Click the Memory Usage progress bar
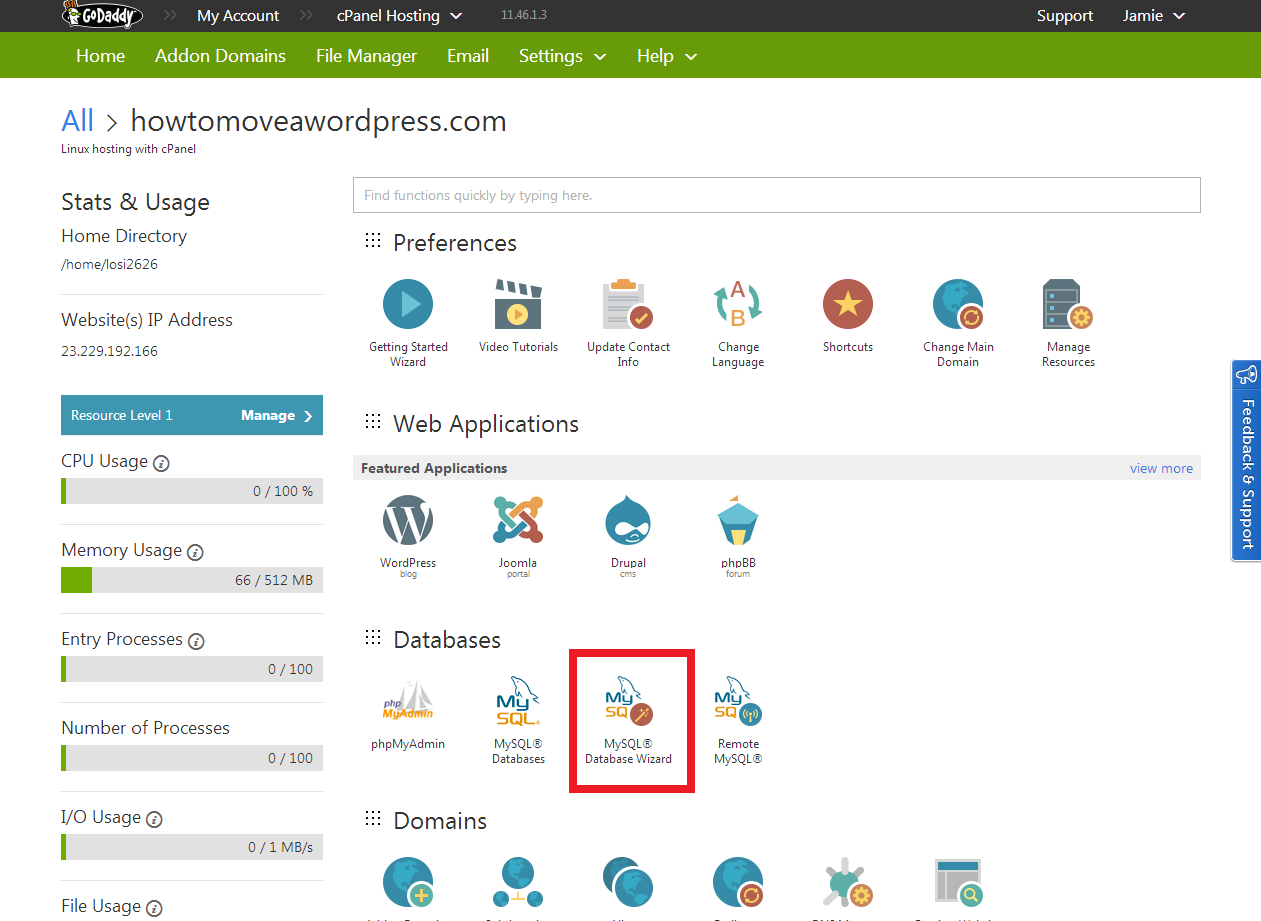The height and width of the screenshot is (921, 1261). coord(192,580)
